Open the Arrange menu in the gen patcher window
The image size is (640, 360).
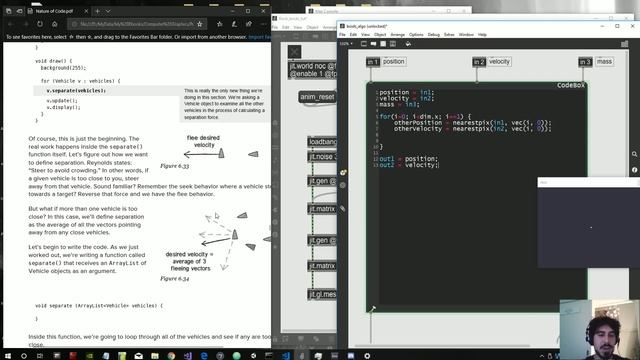[398, 35]
